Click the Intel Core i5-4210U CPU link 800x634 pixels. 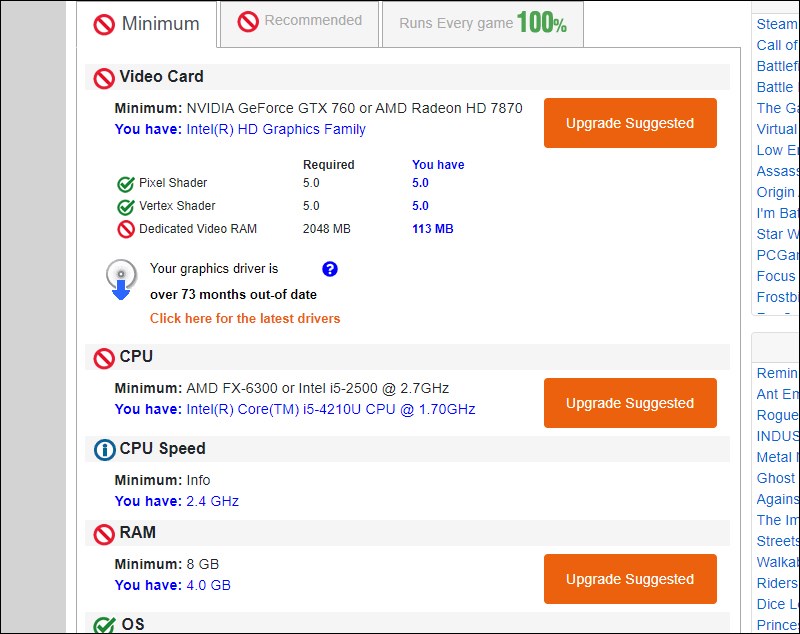tap(330, 409)
